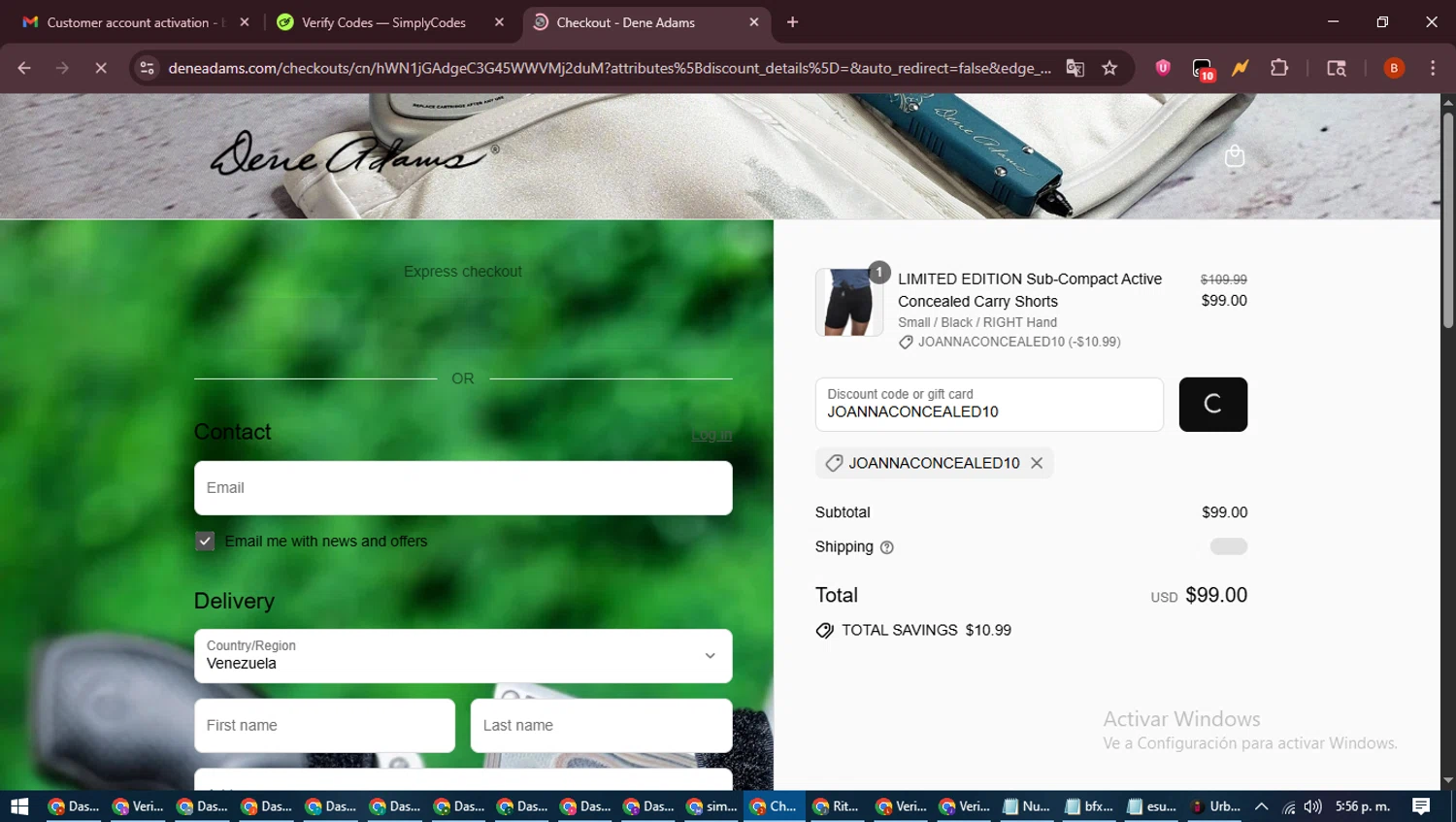Click the Log in link
The width and height of the screenshot is (1456, 822).
711,435
